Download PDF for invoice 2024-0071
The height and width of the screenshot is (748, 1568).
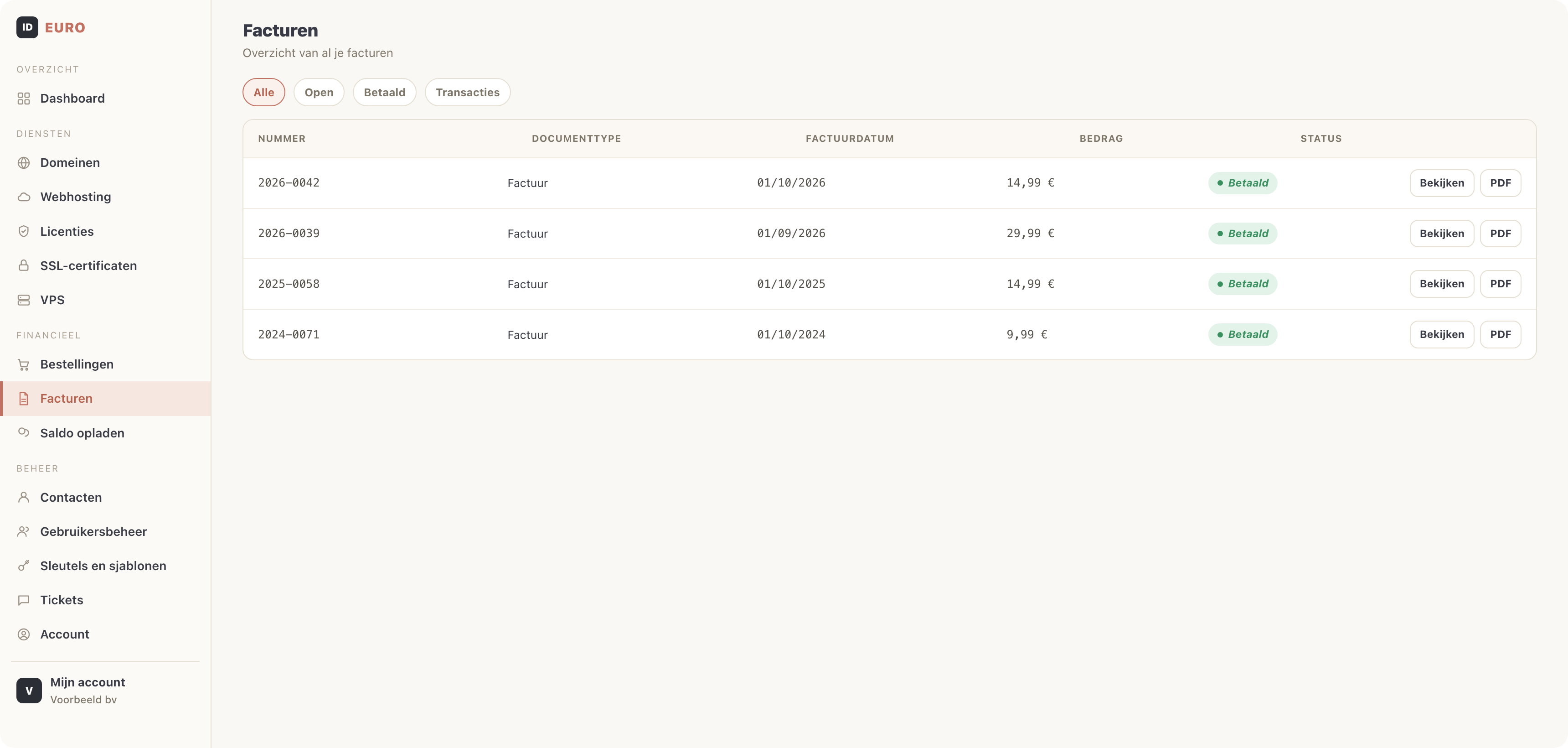1501,334
